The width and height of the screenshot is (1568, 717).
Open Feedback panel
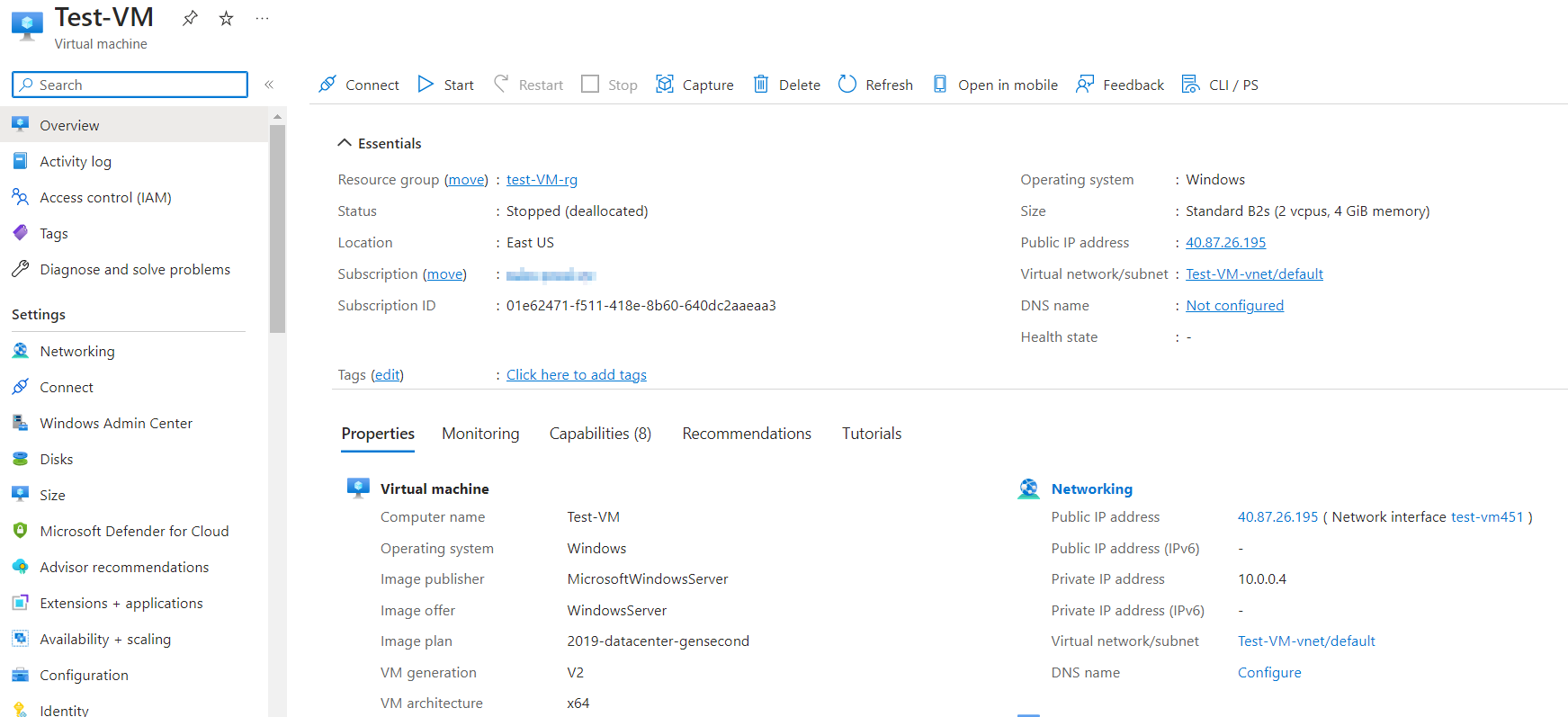tap(1120, 85)
